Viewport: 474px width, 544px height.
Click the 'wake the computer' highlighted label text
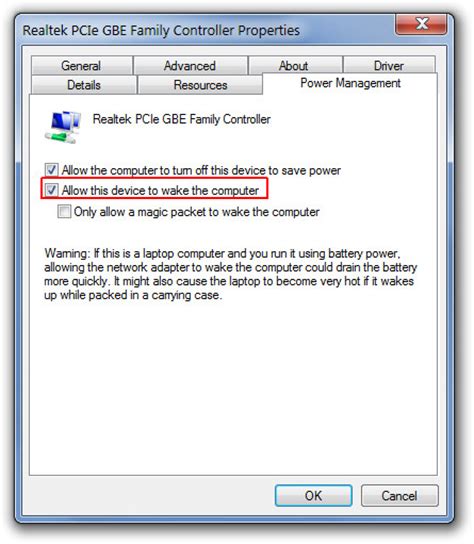click(x=160, y=190)
